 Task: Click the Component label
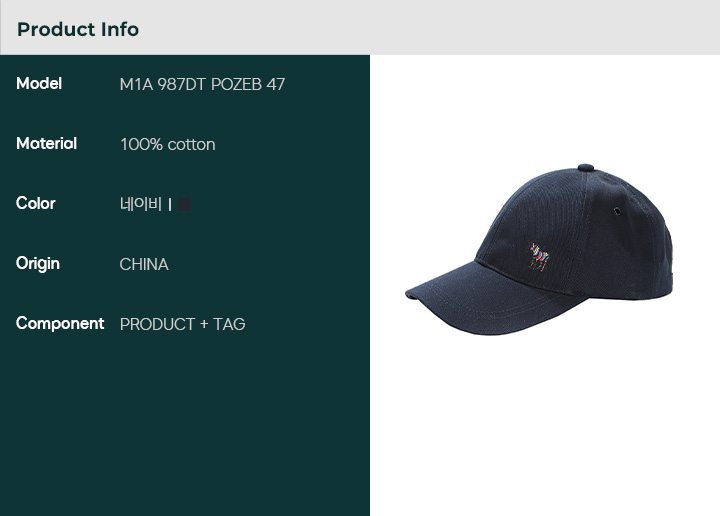(60, 323)
